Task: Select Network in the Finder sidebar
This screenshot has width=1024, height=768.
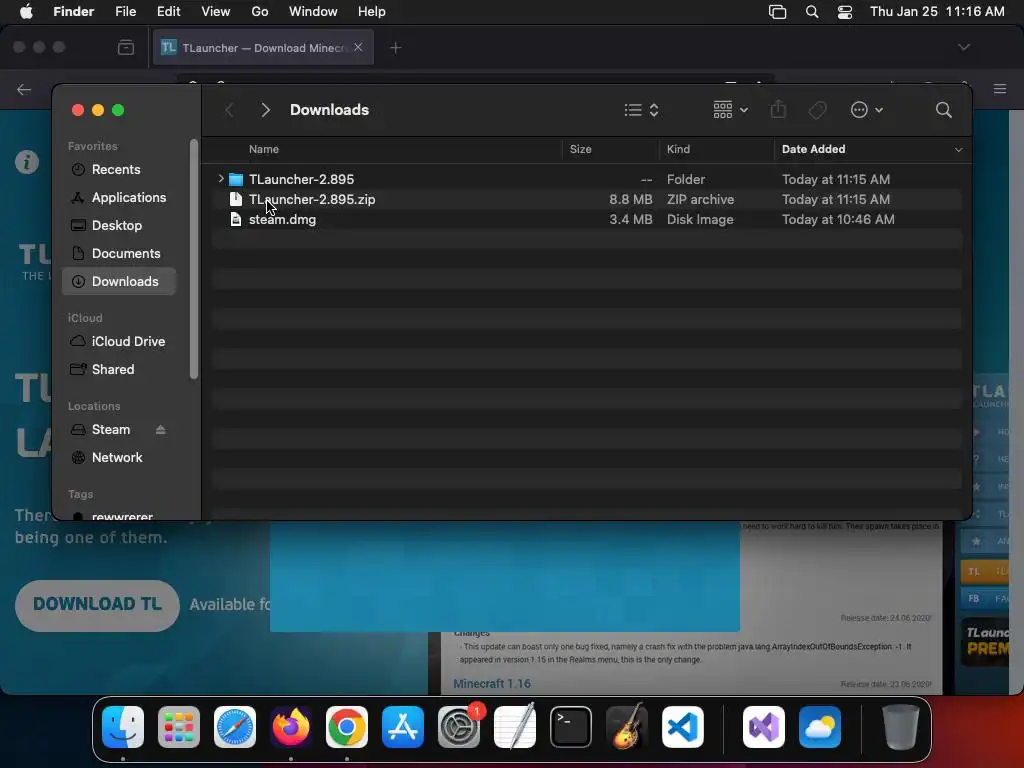Action: (119, 458)
